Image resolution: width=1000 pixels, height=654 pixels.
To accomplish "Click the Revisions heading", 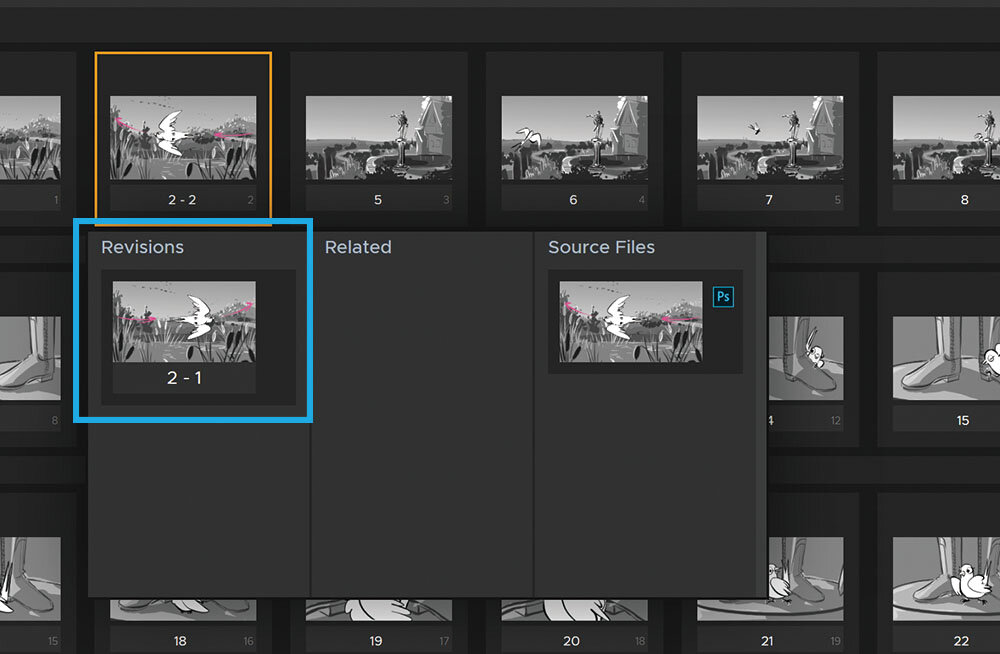I will click(142, 247).
